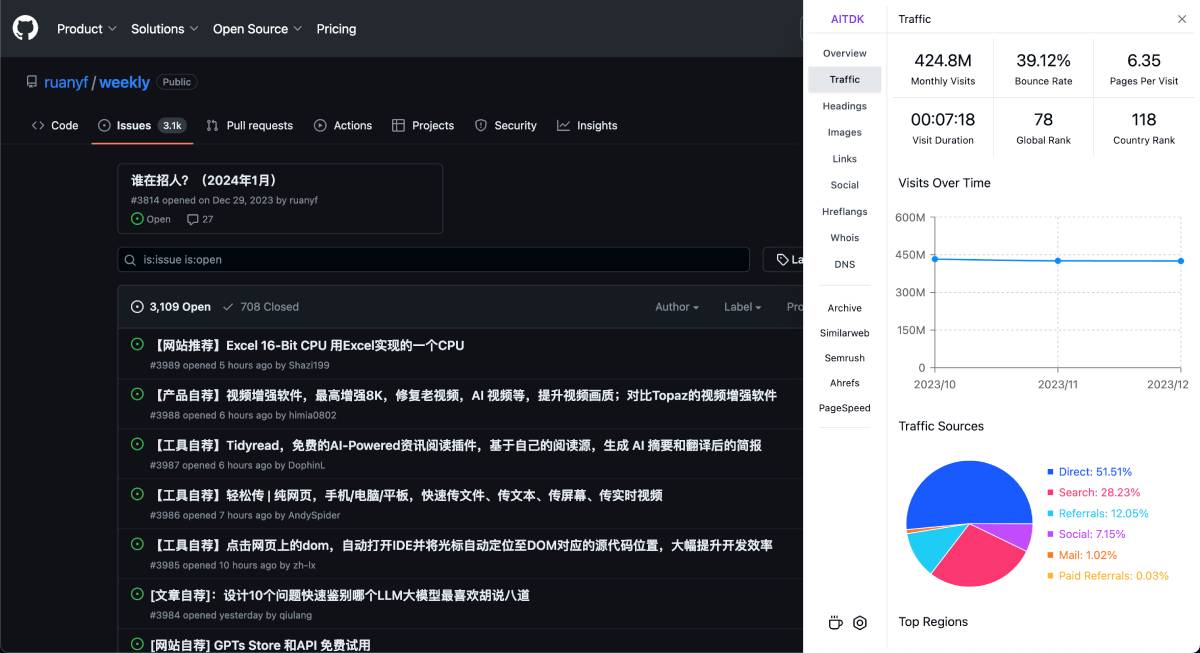Open the GitHub home via logo icon
The height and width of the screenshot is (653, 1200).
coord(24,28)
